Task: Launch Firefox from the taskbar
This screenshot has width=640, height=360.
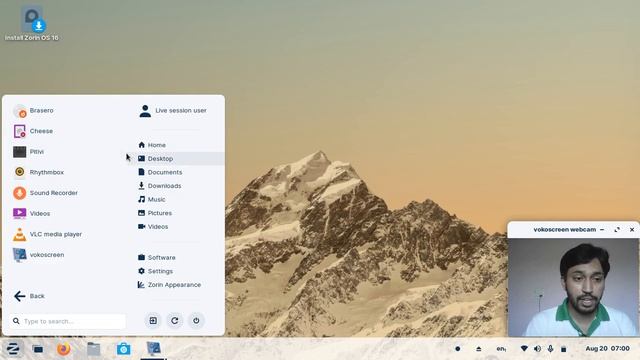Action: tap(64, 349)
